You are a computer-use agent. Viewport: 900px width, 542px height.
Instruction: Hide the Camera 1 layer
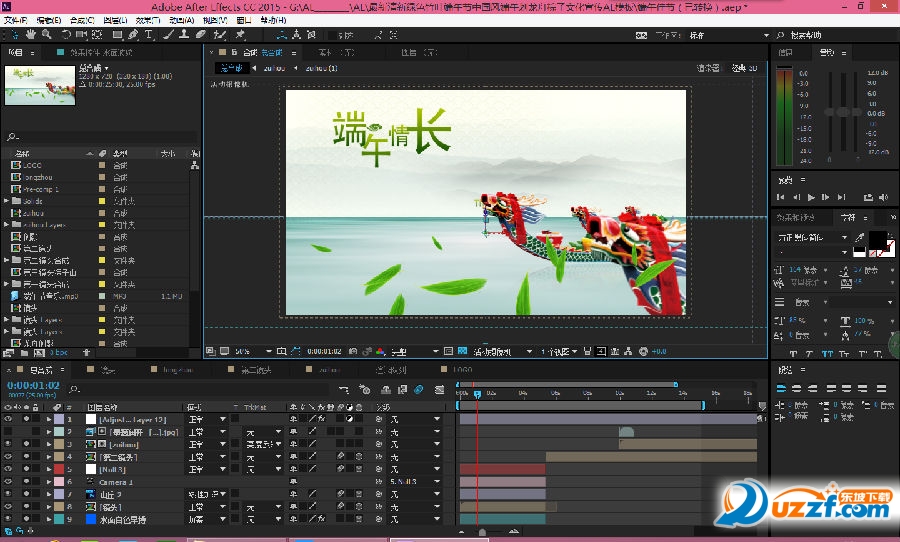pyautogui.click(x=9, y=481)
